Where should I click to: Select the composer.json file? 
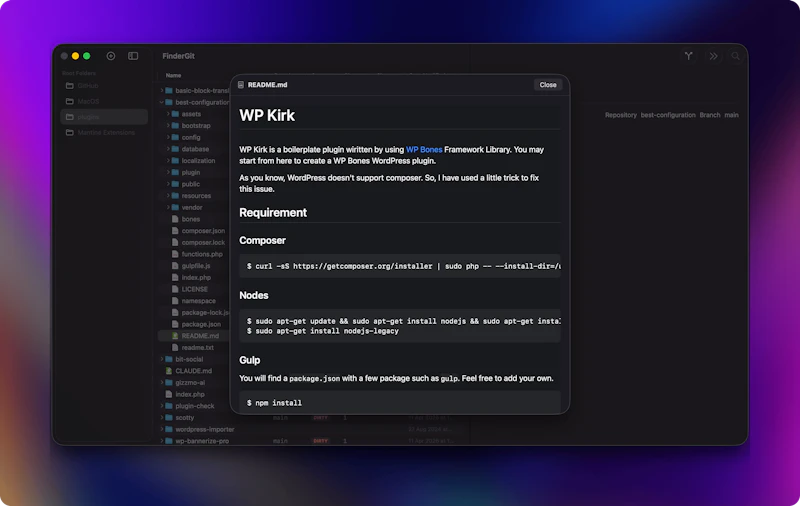tap(203, 231)
